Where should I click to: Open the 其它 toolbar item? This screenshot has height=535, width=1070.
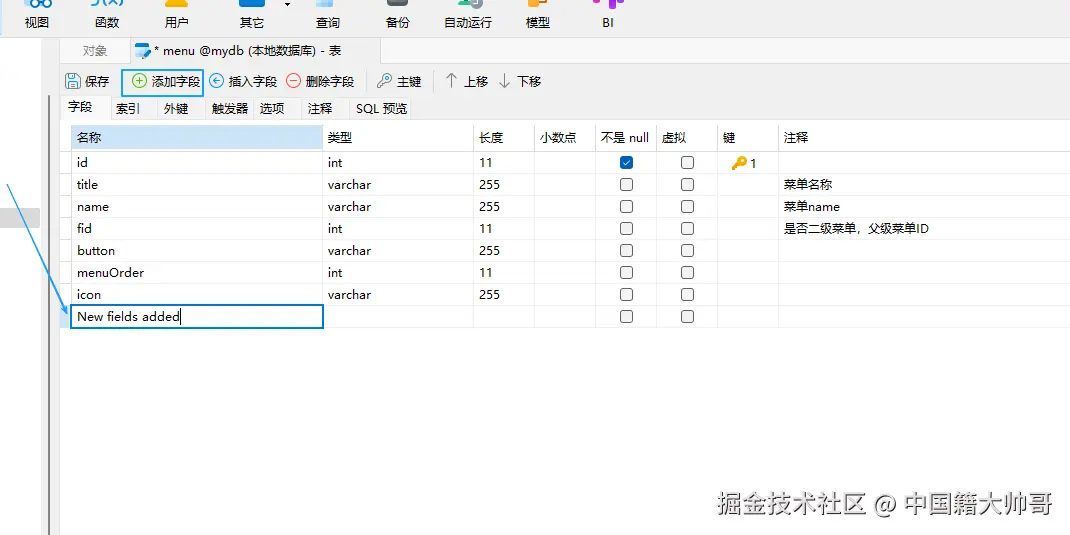click(251, 15)
